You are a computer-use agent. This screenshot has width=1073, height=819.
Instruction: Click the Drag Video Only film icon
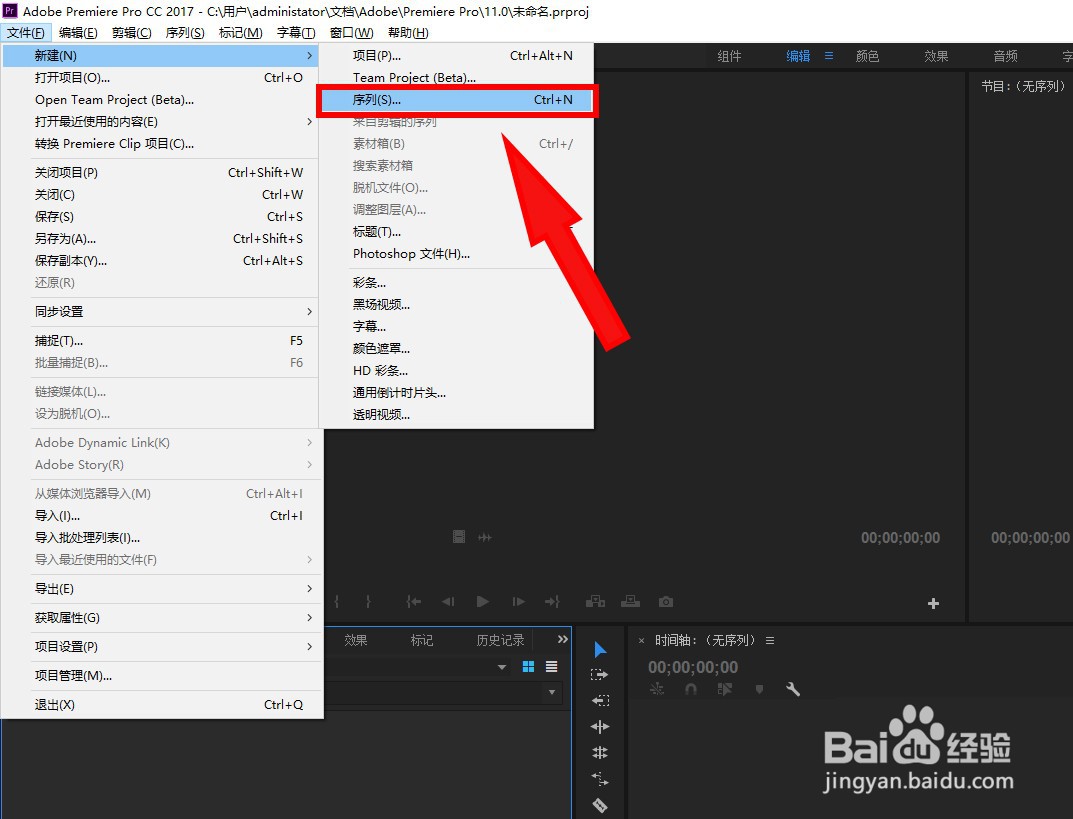pos(459,537)
